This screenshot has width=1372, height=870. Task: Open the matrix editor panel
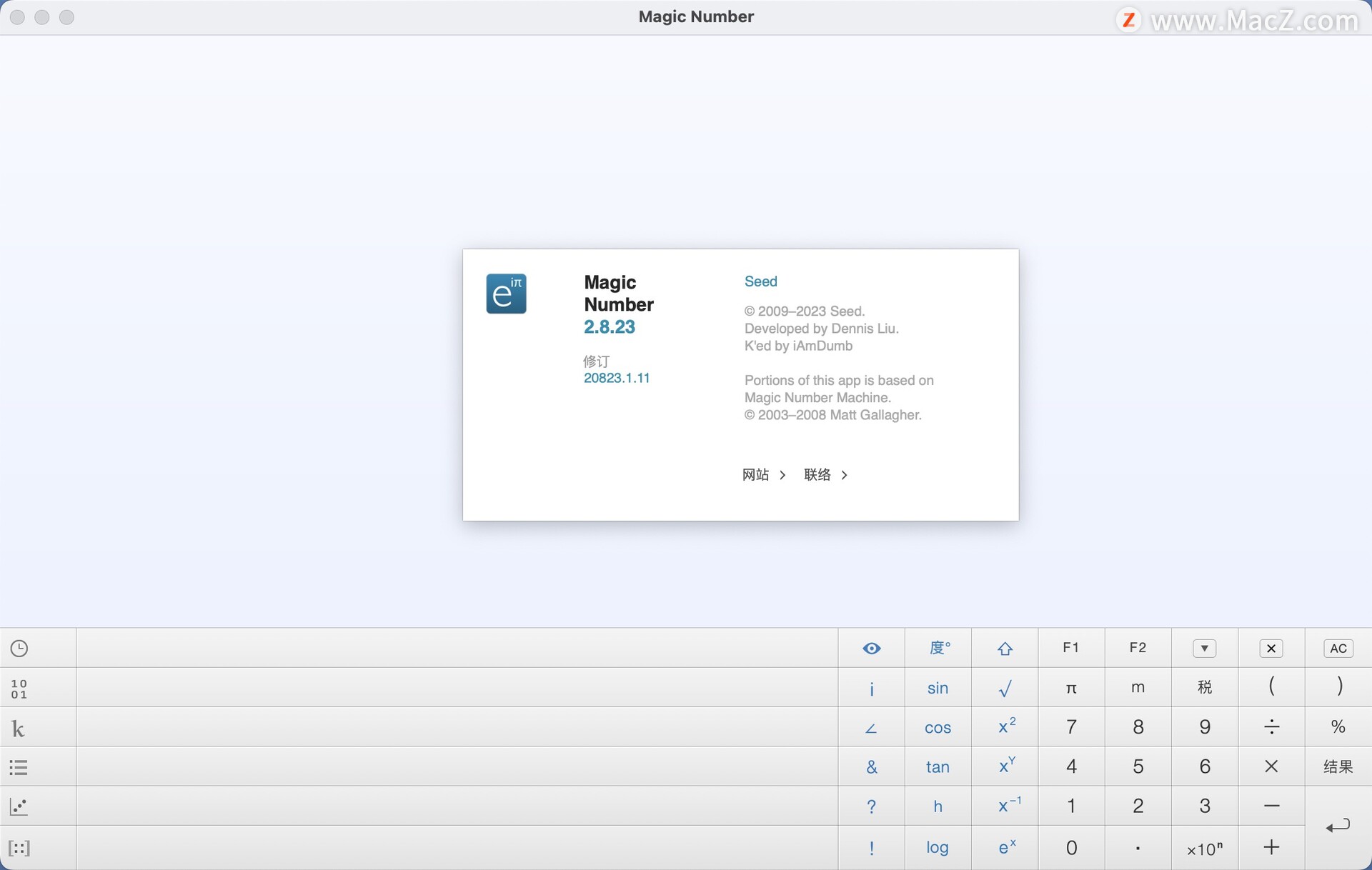tap(19, 849)
